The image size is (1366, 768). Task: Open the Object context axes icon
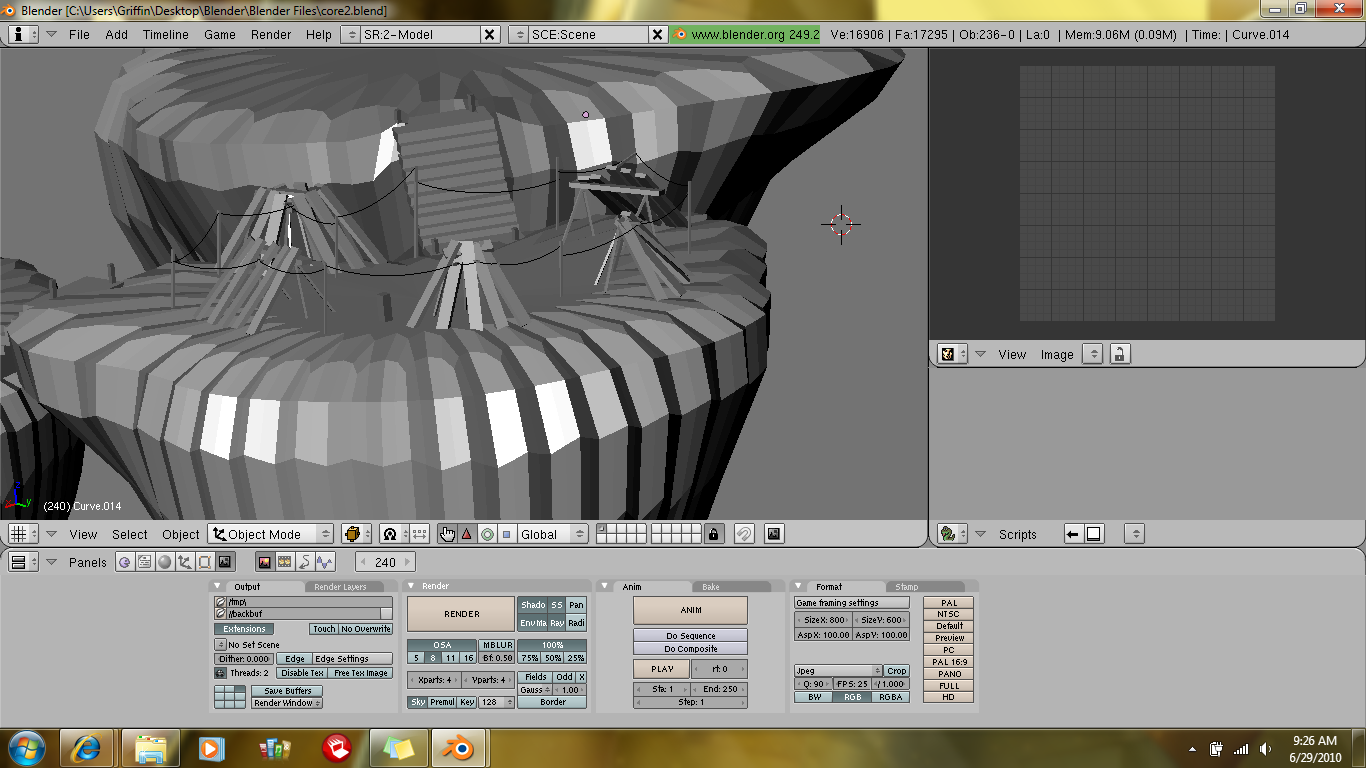tap(185, 562)
